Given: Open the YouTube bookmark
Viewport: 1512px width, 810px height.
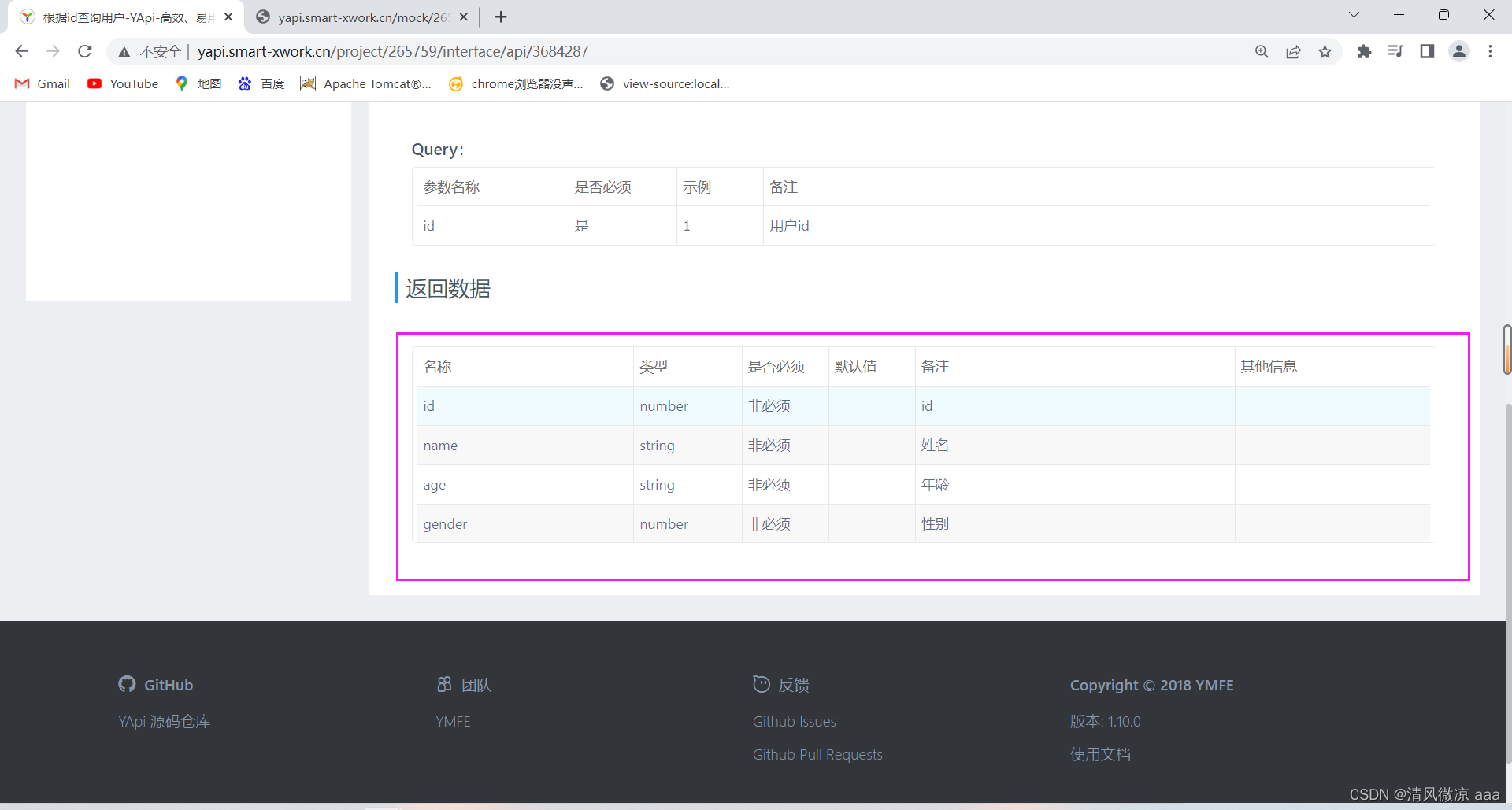Looking at the screenshot, I should 123,83.
